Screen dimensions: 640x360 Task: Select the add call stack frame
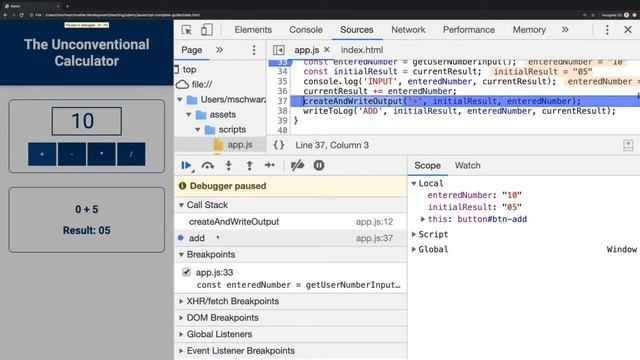[x=291, y=238]
